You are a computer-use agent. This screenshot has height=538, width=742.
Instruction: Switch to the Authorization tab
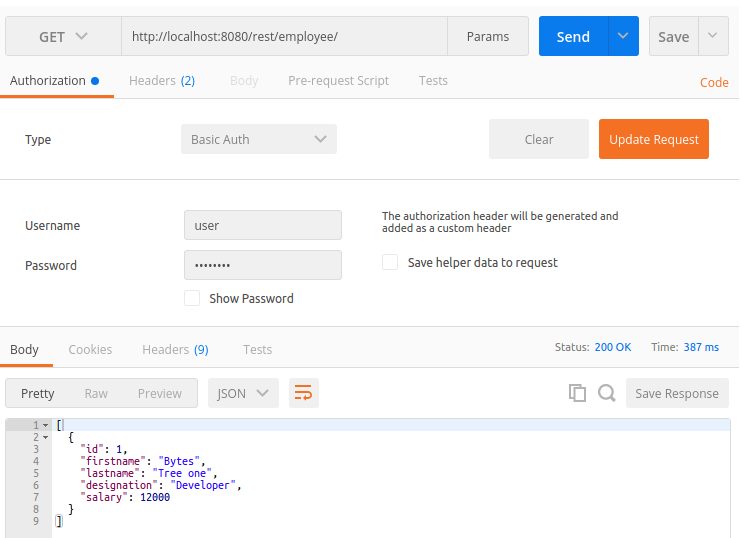coord(54,81)
